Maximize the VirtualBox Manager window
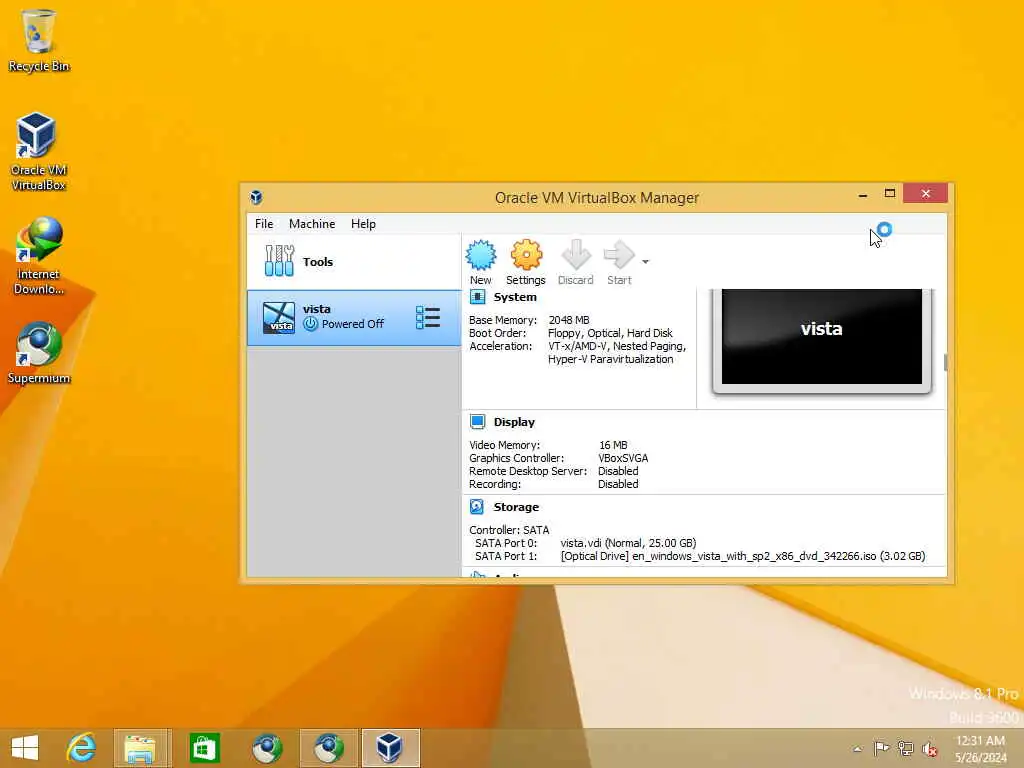The image size is (1024, 768). 889,194
